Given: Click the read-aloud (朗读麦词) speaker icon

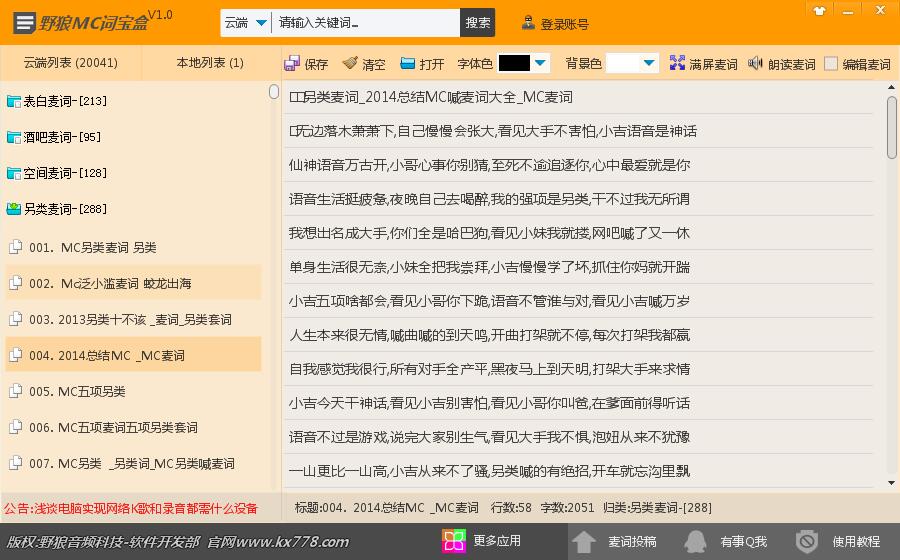Looking at the screenshot, I should tap(756, 64).
